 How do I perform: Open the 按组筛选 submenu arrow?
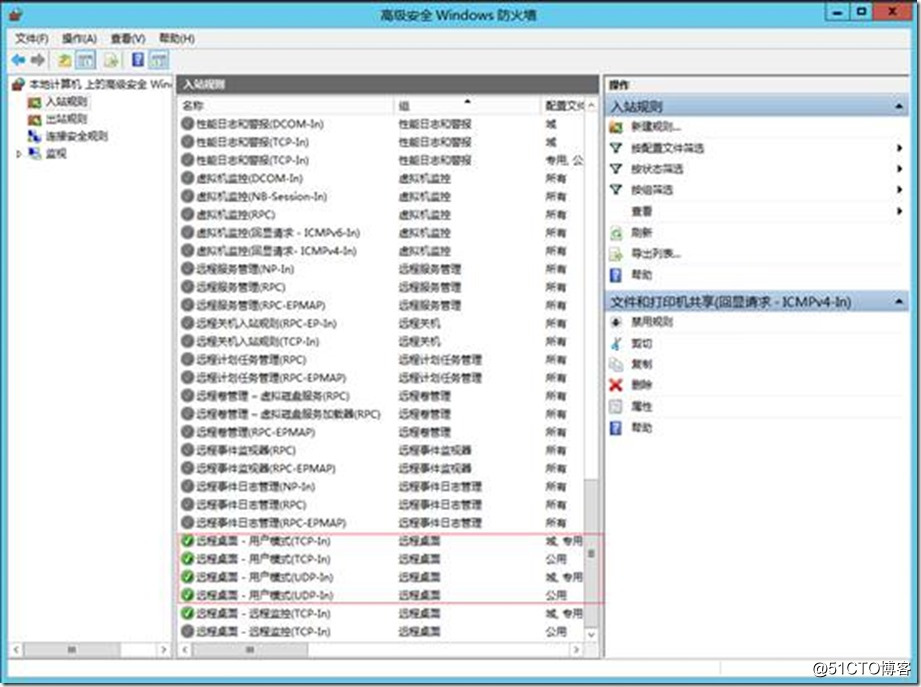click(899, 190)
